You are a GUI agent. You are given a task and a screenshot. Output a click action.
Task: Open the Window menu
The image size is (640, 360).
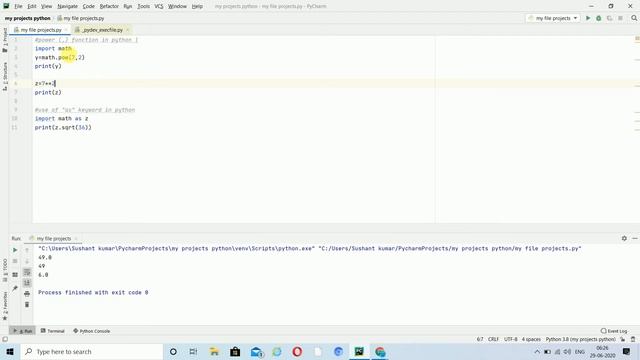(x=177, y=6)
